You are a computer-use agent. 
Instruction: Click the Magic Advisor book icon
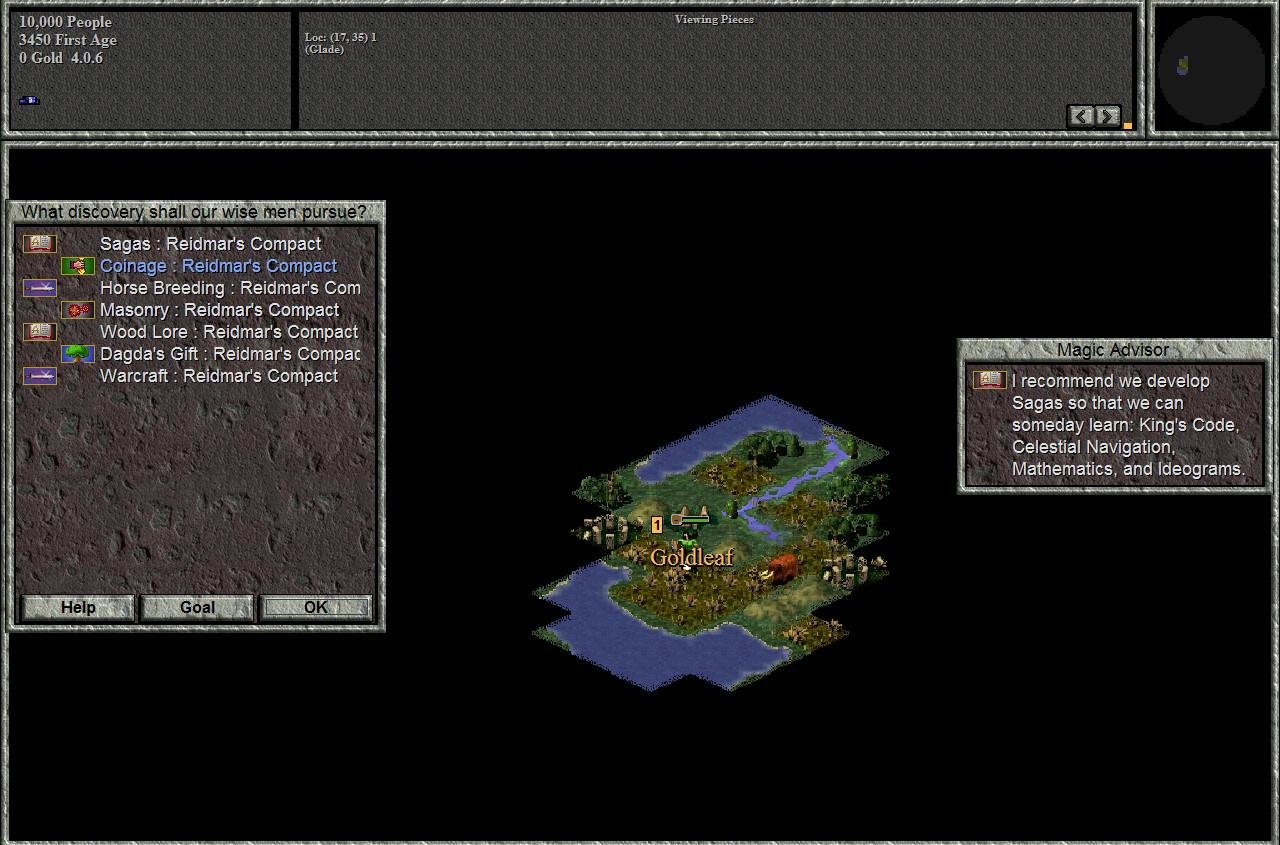tap(990, 381)
